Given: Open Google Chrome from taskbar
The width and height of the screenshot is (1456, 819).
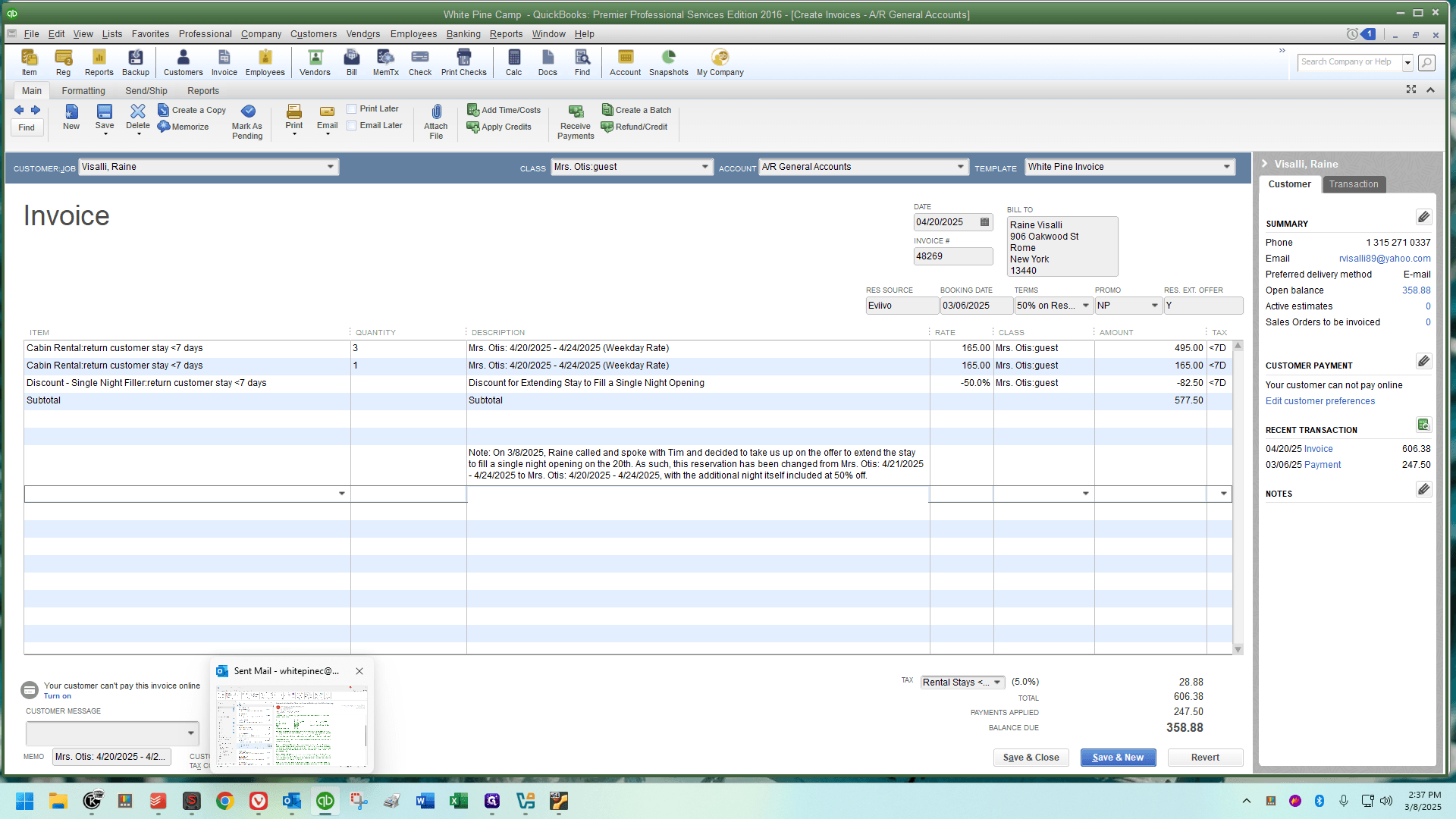Looking at the screenshot, I should pos(225,801).
